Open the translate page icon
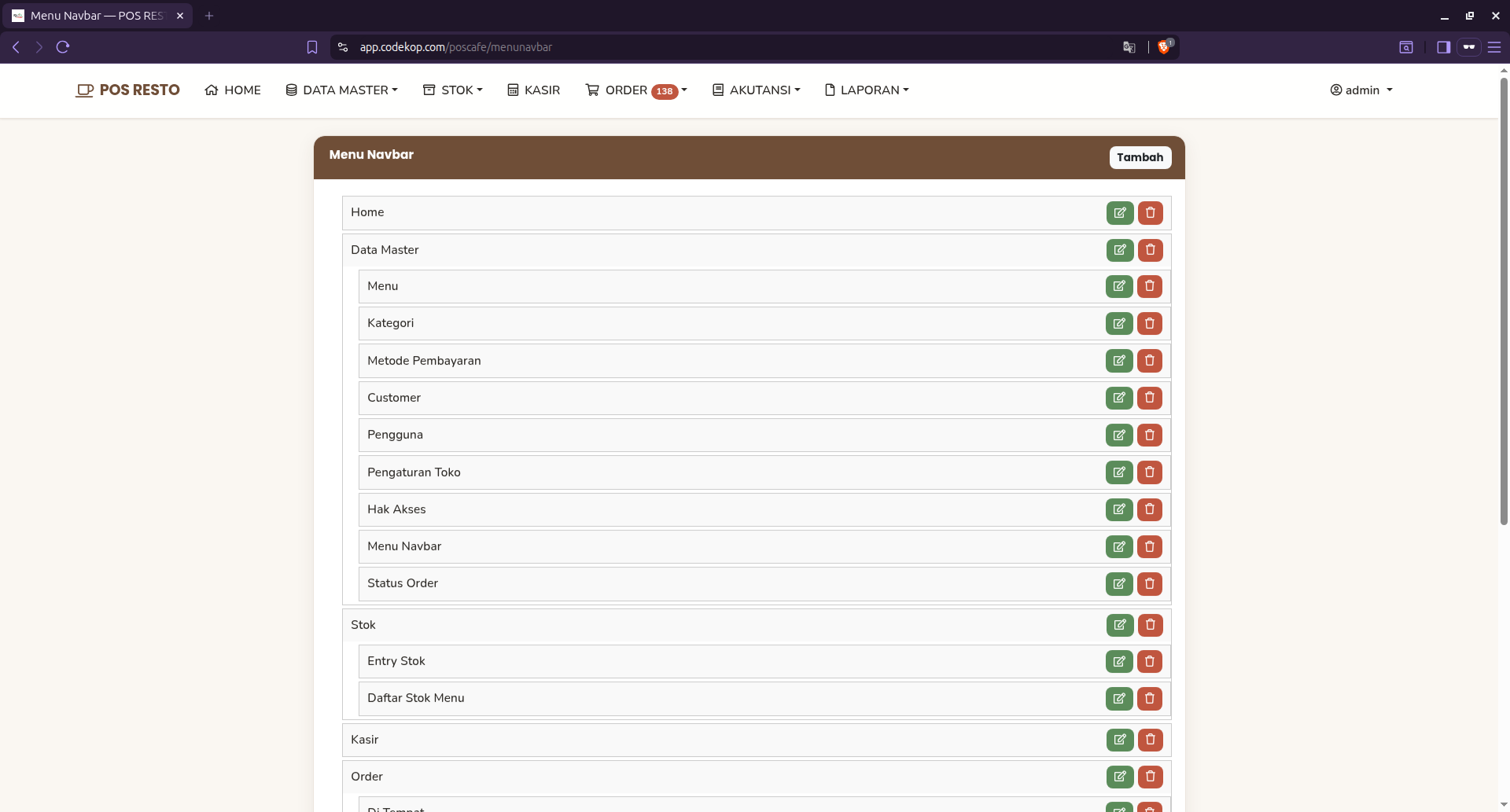The height and width of the screenshot is (812, 1510). coord(1129,47)
